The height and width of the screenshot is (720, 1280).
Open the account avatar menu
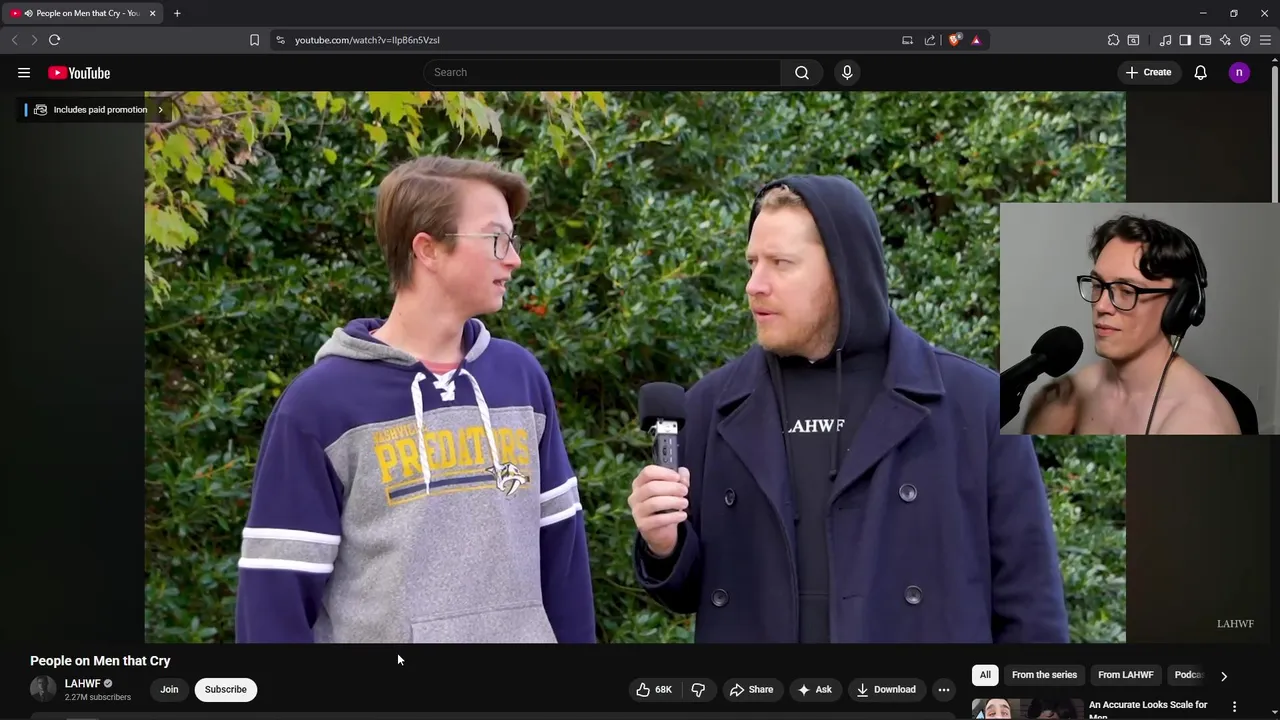coord(1239,72)
